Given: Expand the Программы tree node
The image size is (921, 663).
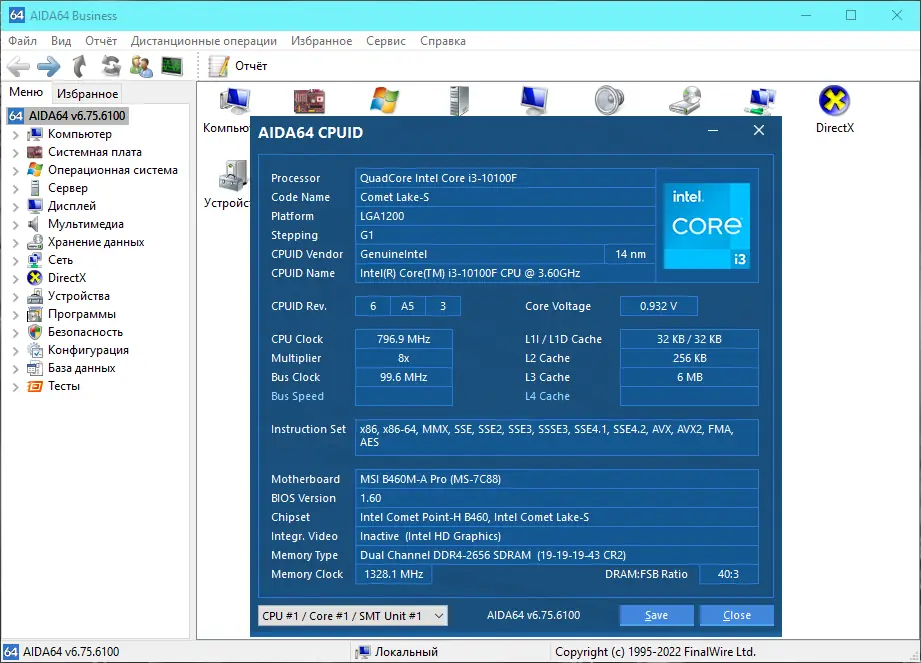Looking at the screenshot, I should 16,315.
